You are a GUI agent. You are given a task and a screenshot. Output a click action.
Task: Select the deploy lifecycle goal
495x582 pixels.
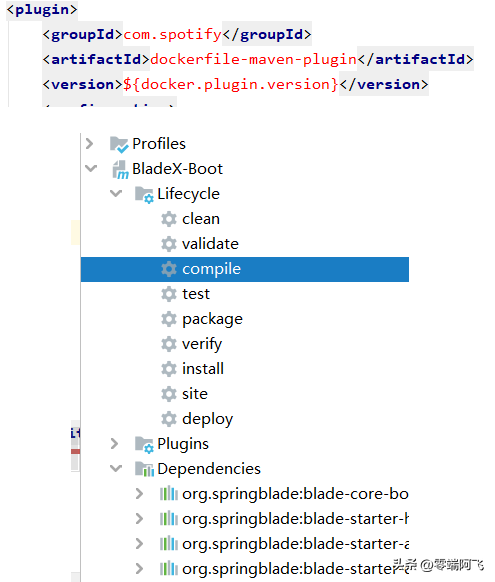[207, 419]
